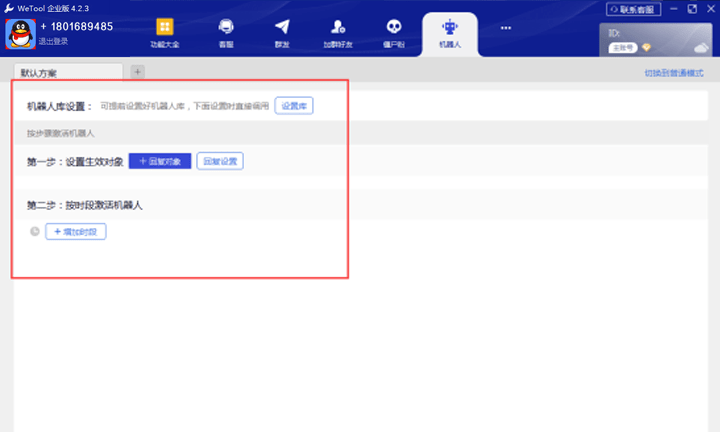Viewport: 720px width, 433px height.
Task: Click the blue add target button in step one
Action: coord(160,161)
